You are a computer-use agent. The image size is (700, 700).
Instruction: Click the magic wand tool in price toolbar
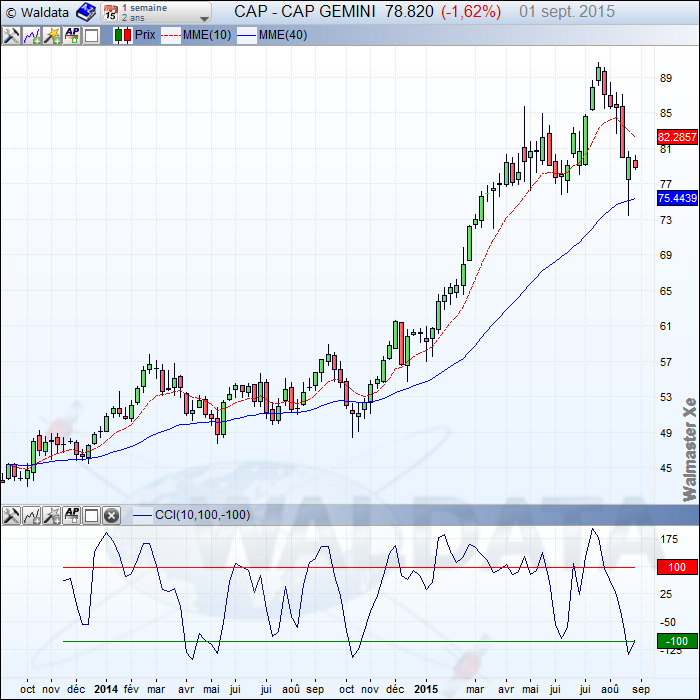51,35
